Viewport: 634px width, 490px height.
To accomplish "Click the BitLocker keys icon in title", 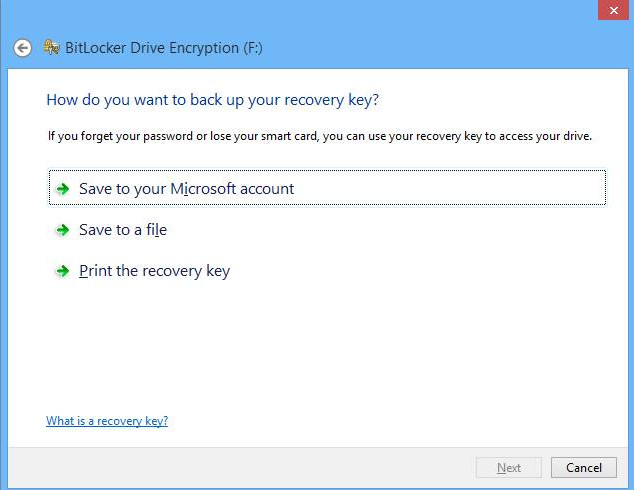I will coord(52,47).
